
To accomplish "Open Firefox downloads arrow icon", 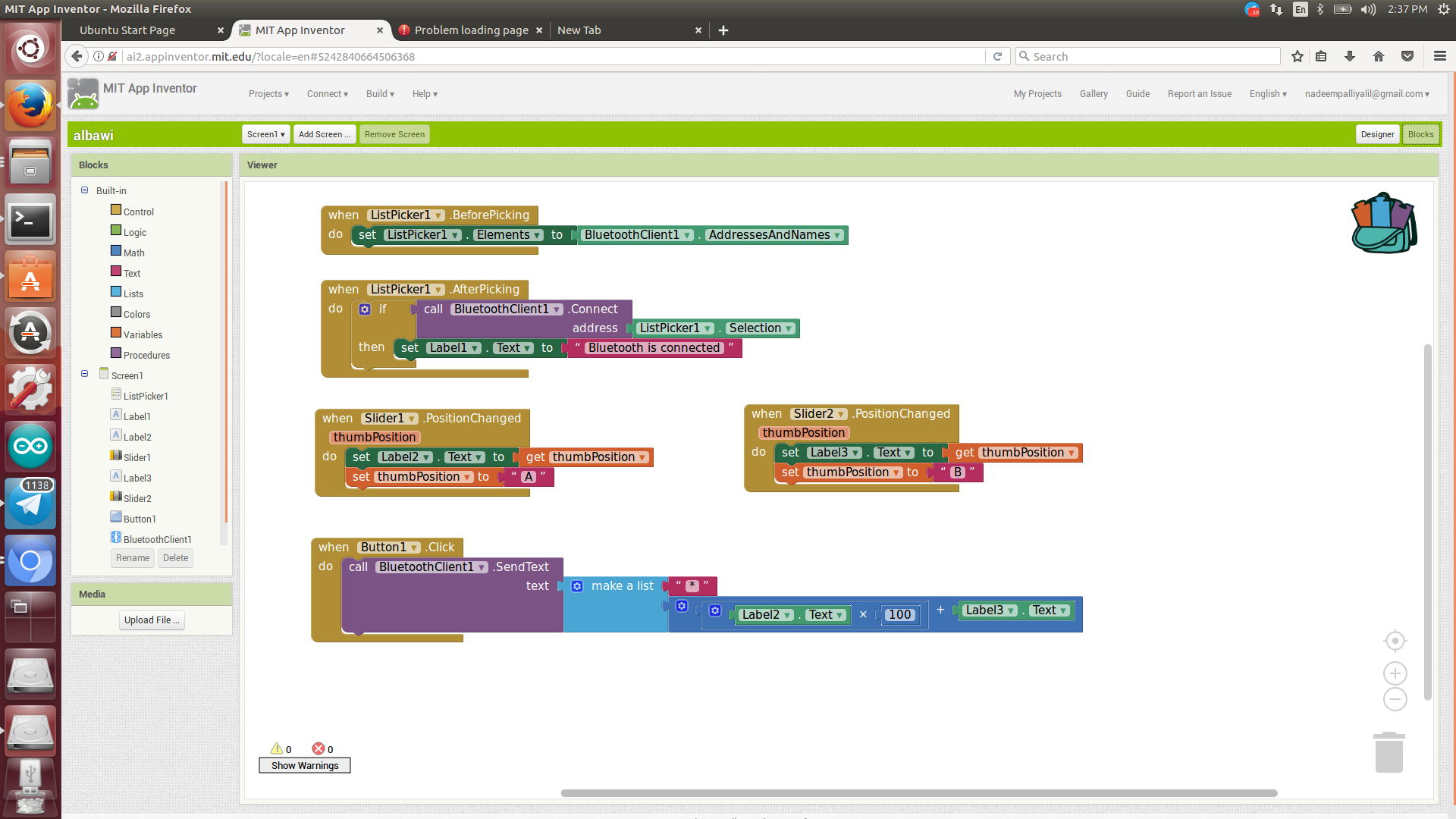I will pos(1350,56).
